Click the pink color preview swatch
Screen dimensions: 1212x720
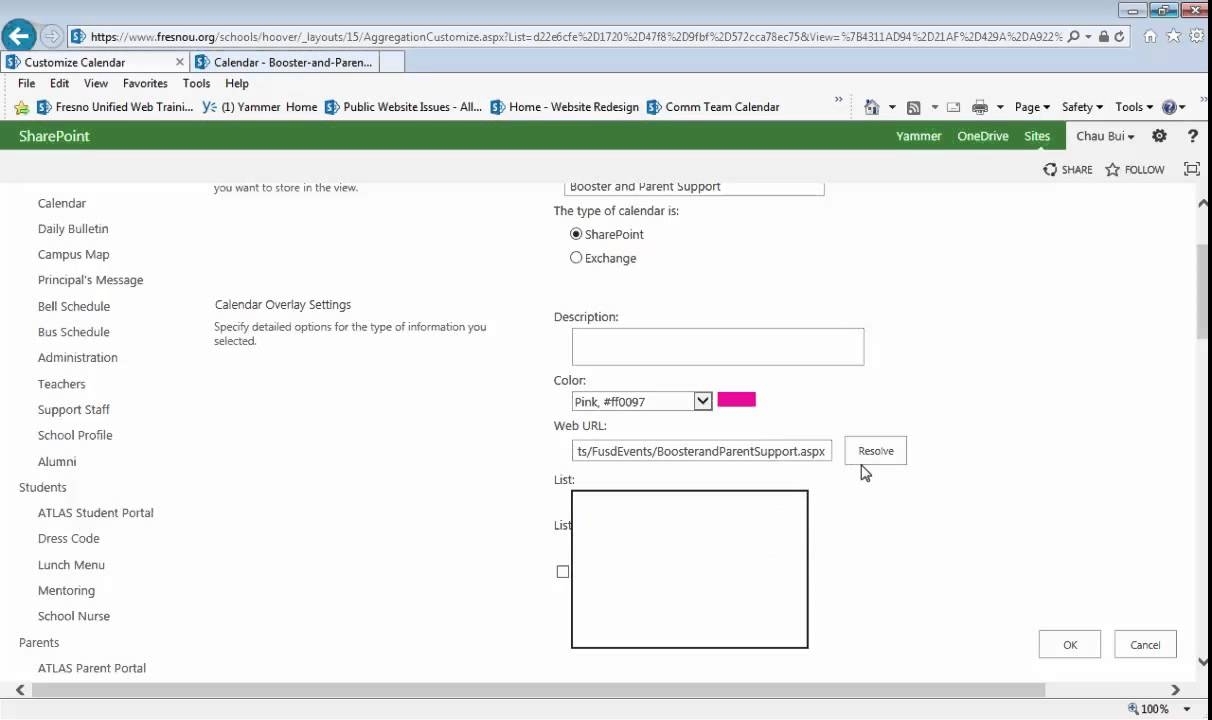click(x=737, y=400)
